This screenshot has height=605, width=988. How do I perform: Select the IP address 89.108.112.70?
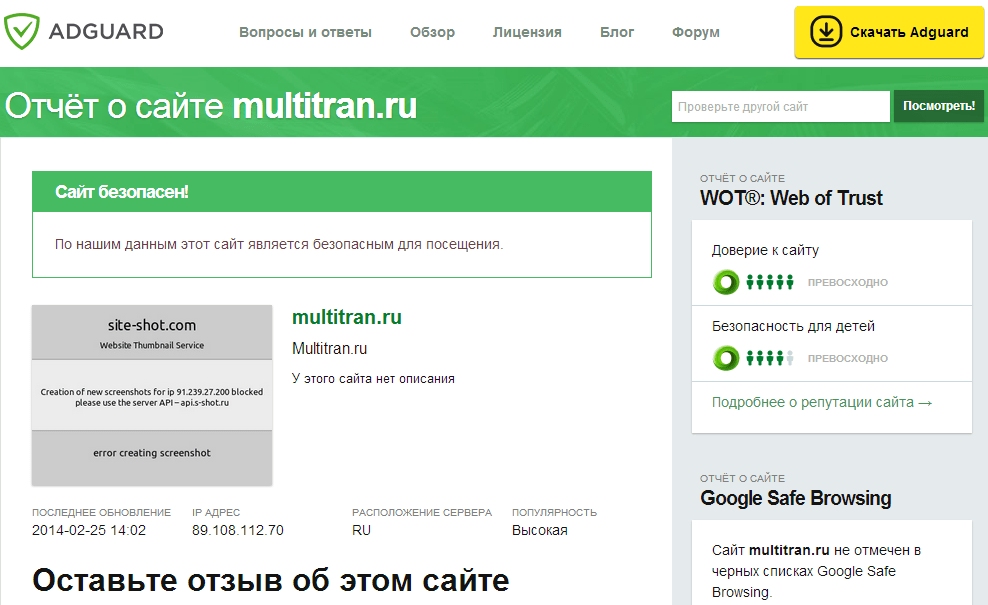click(238, 530)
